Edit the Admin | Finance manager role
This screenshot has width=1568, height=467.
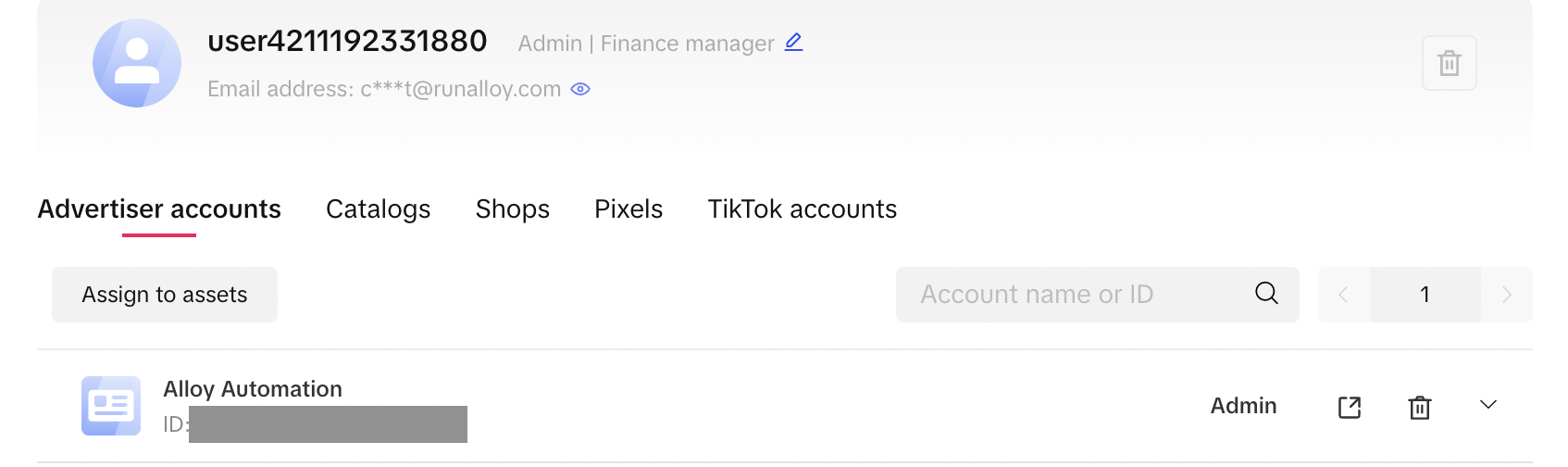[793, 43]
